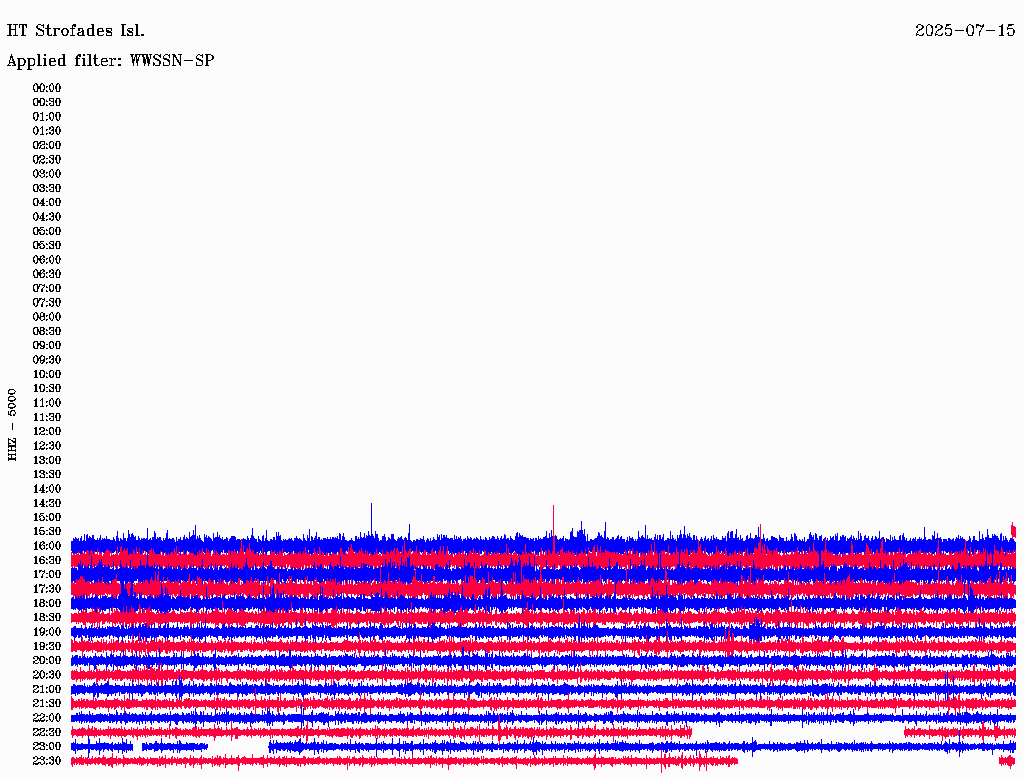Screen dimensions: 1024x780
Task: Click the 22:00 time label
Action: 47,718
